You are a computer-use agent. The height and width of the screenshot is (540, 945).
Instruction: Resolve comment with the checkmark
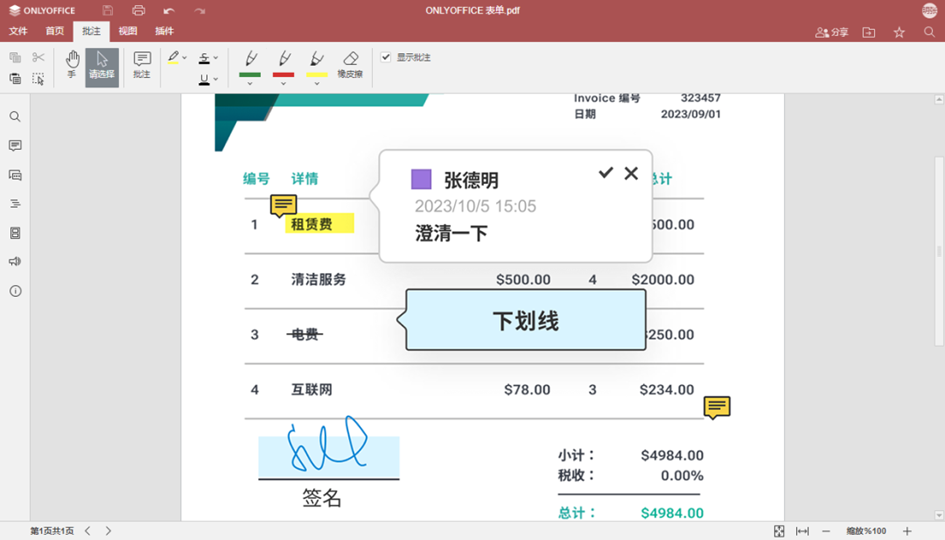(606, 173)
